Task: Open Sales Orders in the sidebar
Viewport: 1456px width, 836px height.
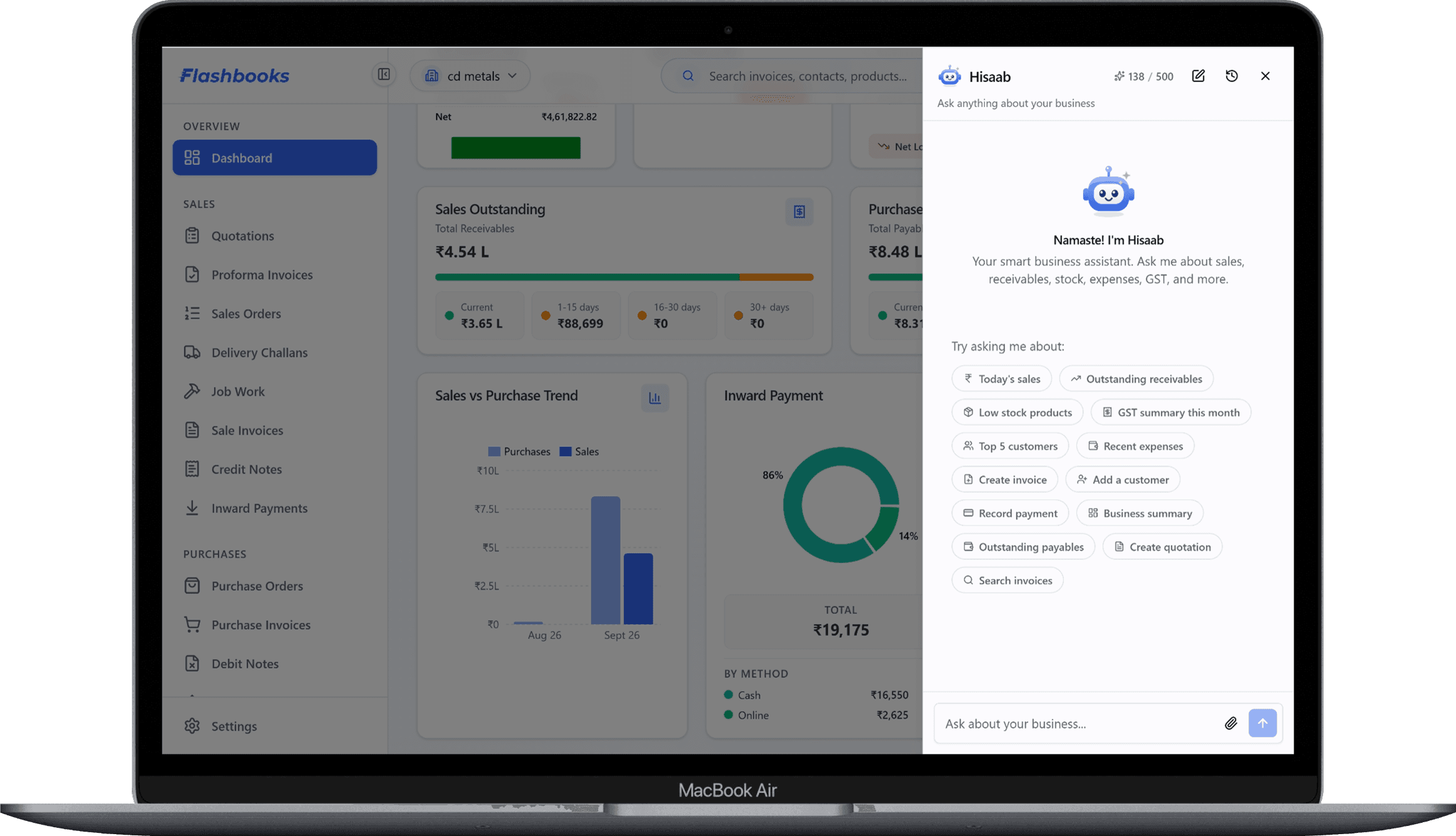Action: point(275,313)
